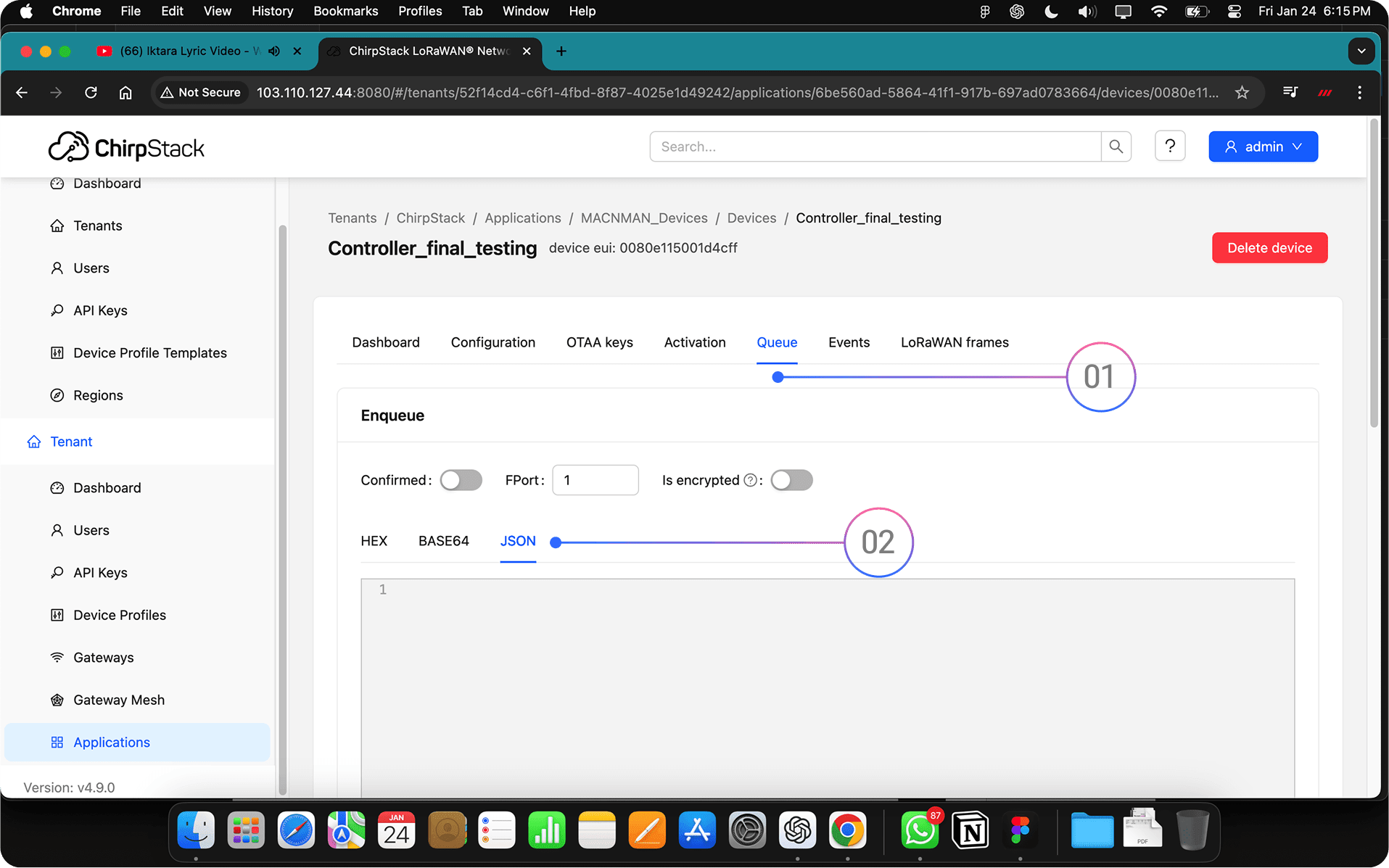Open Chrome tab search dropdown
Screen dimensions: 1389x868
point(1361,51)
